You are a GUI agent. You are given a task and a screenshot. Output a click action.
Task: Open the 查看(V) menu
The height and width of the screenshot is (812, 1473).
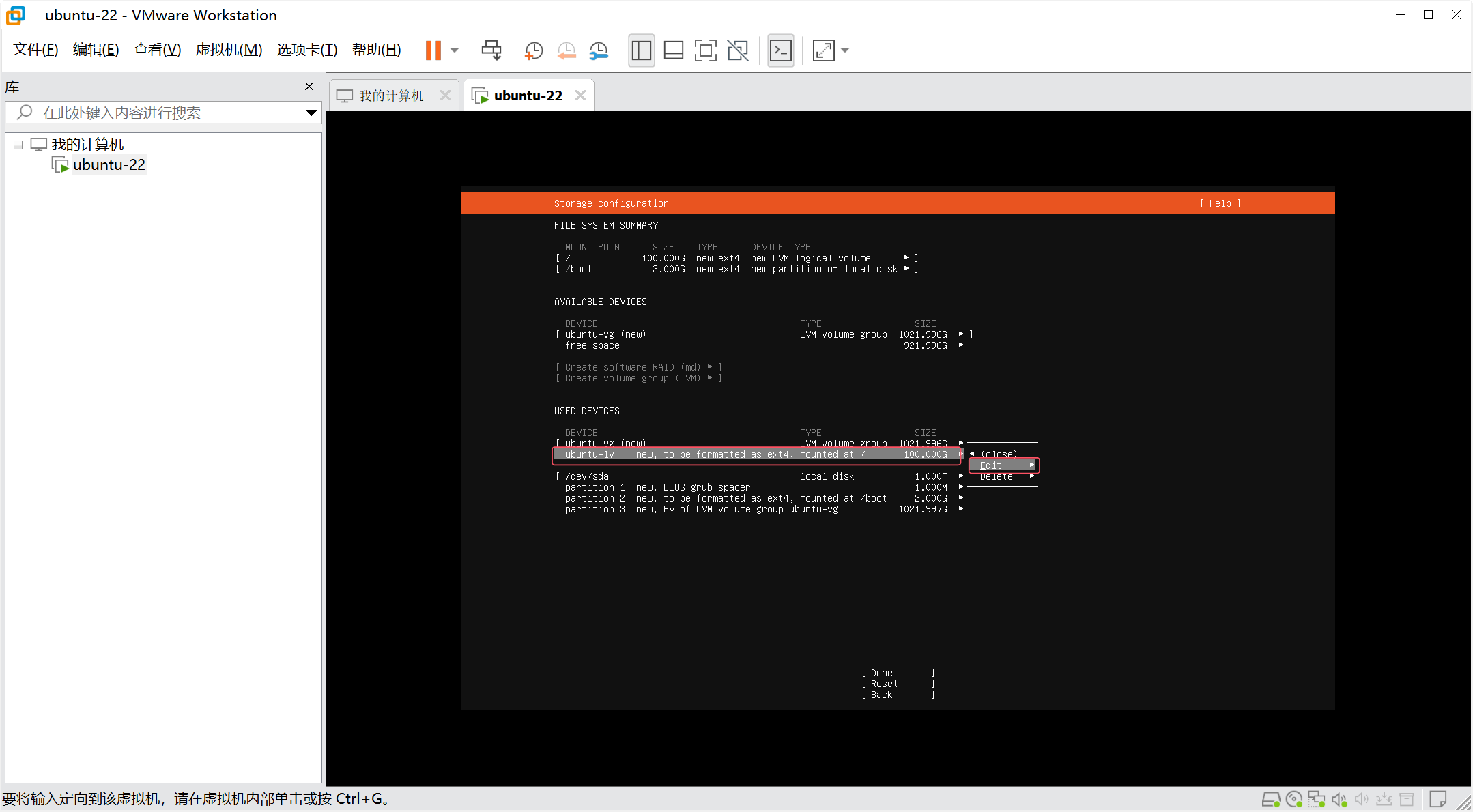pyautogui.click(x=157, y=50)
